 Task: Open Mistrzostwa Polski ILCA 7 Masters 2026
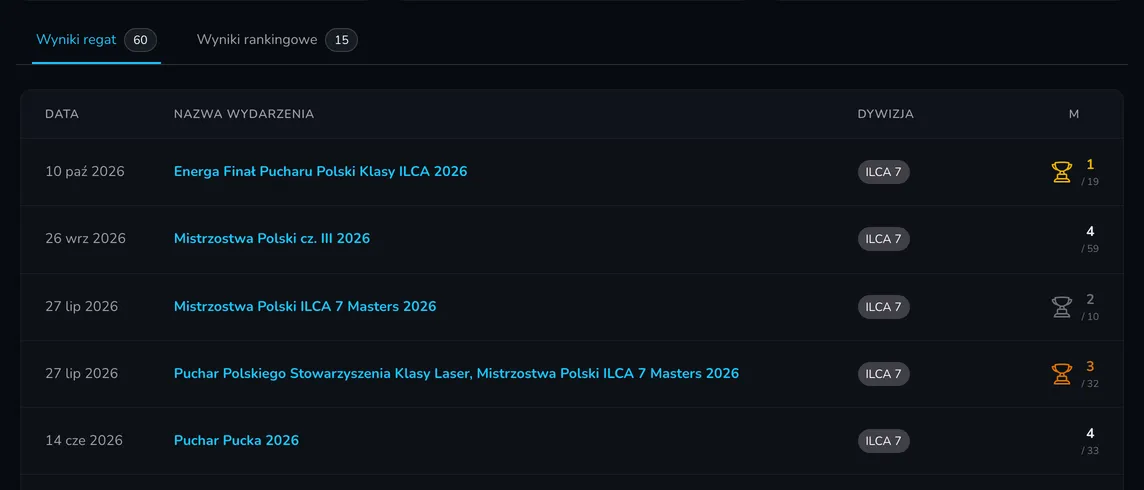coord(305,306)
